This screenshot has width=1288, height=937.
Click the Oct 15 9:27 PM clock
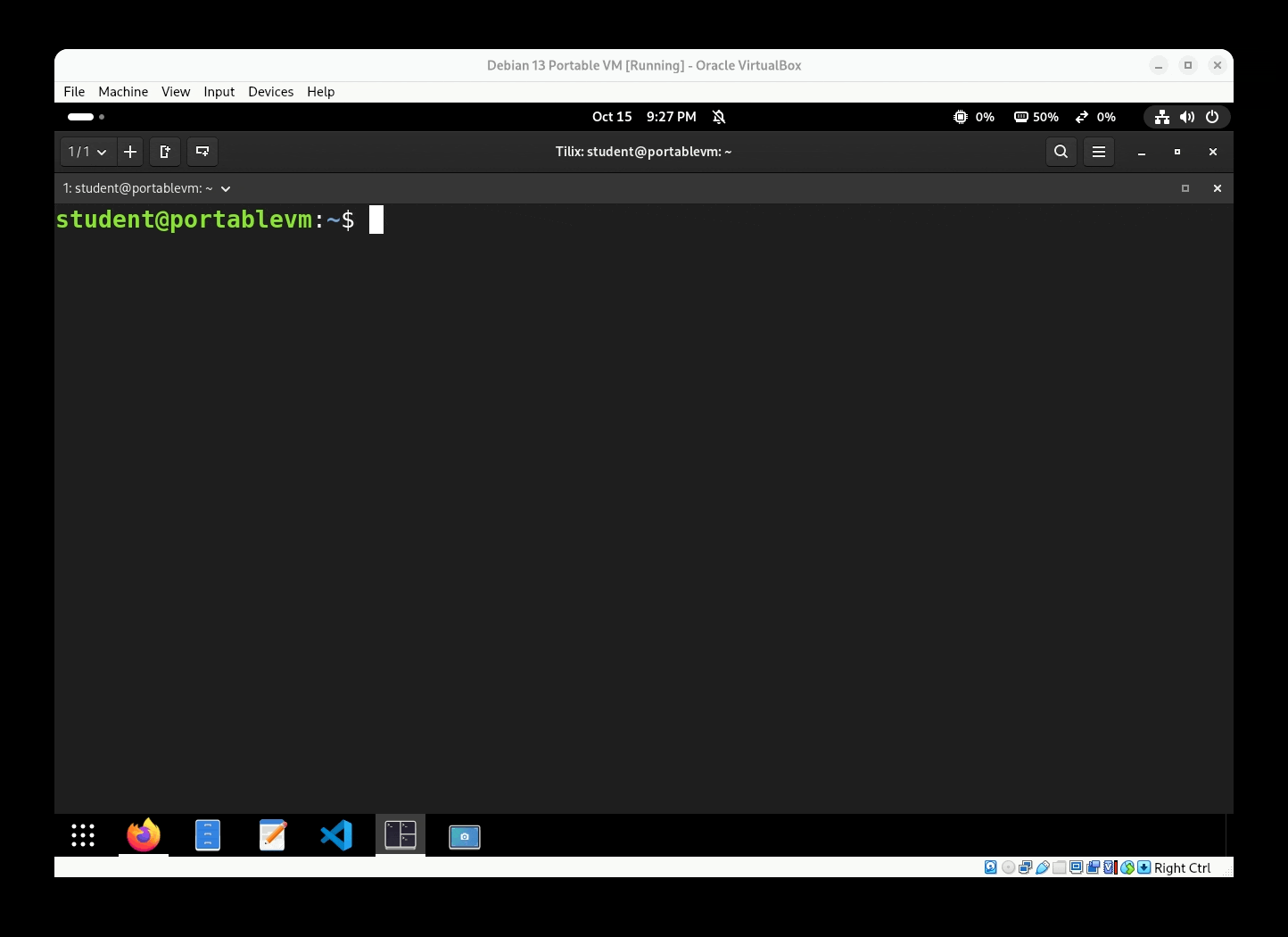tap(644, 117)
